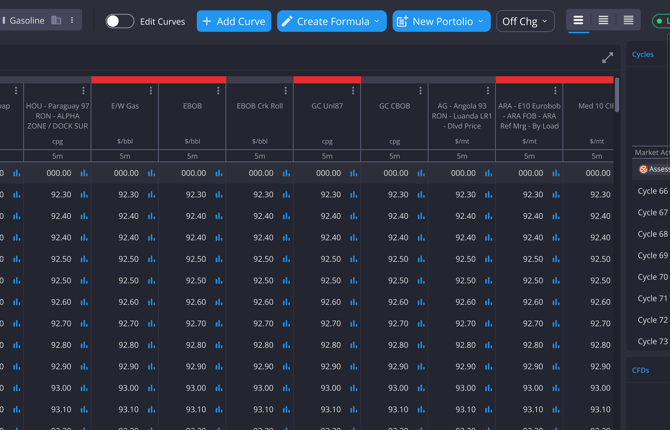The width and height of the screenshot is (670, 430).
Task: Click the red bar above GC Unl87
Action: tap(327, 80)
